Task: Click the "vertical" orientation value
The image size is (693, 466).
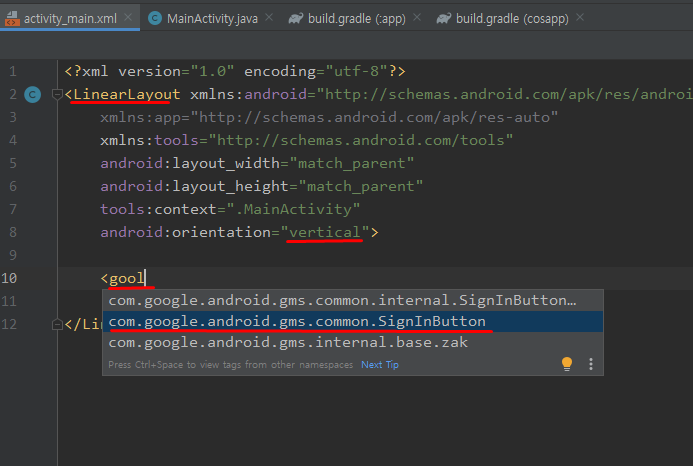Action: click(324, 232)
